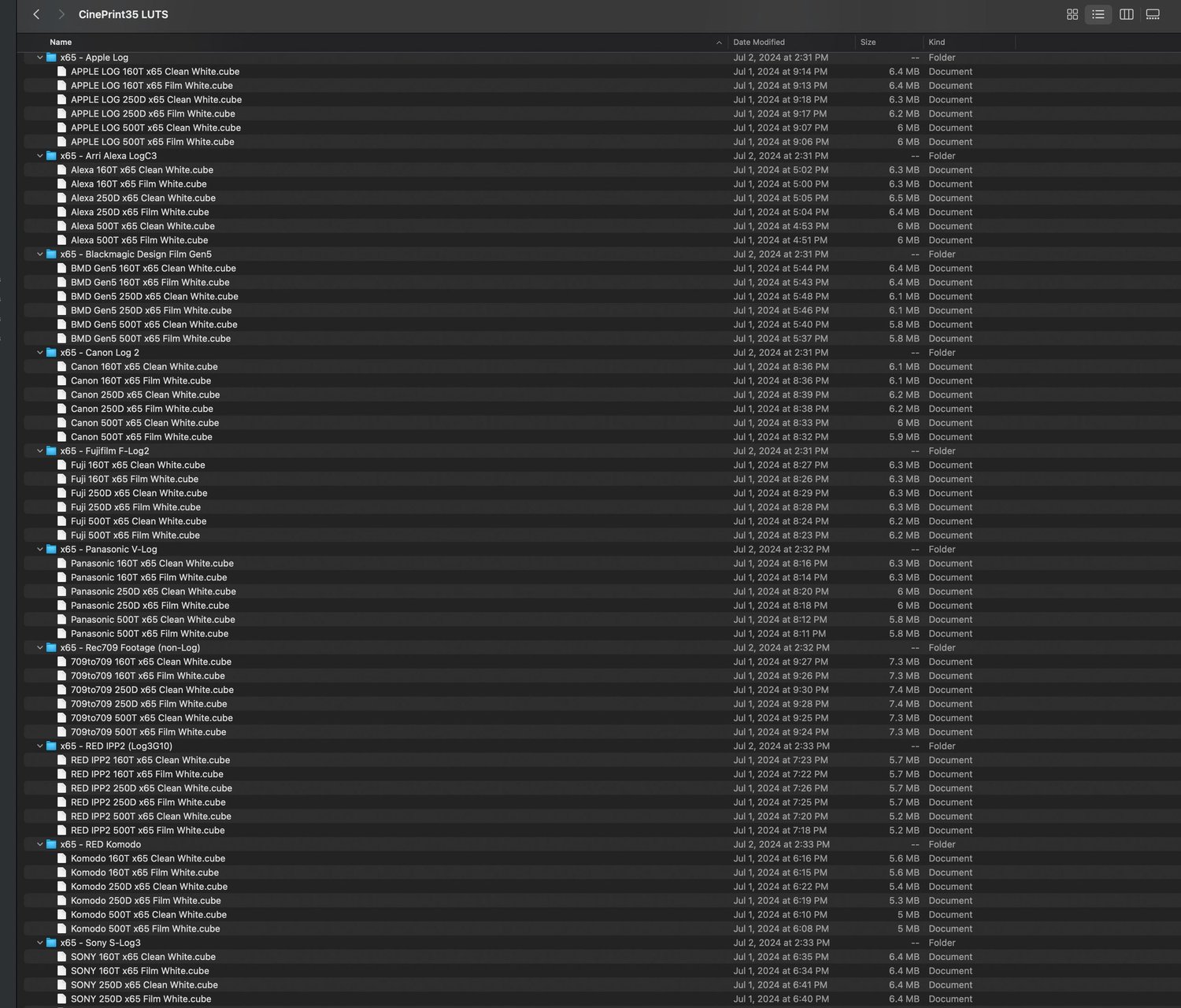The image size is (1181, 1008).
Task: Switch to list view mode
Action: pyautogui.click(x=1098, y=14)
